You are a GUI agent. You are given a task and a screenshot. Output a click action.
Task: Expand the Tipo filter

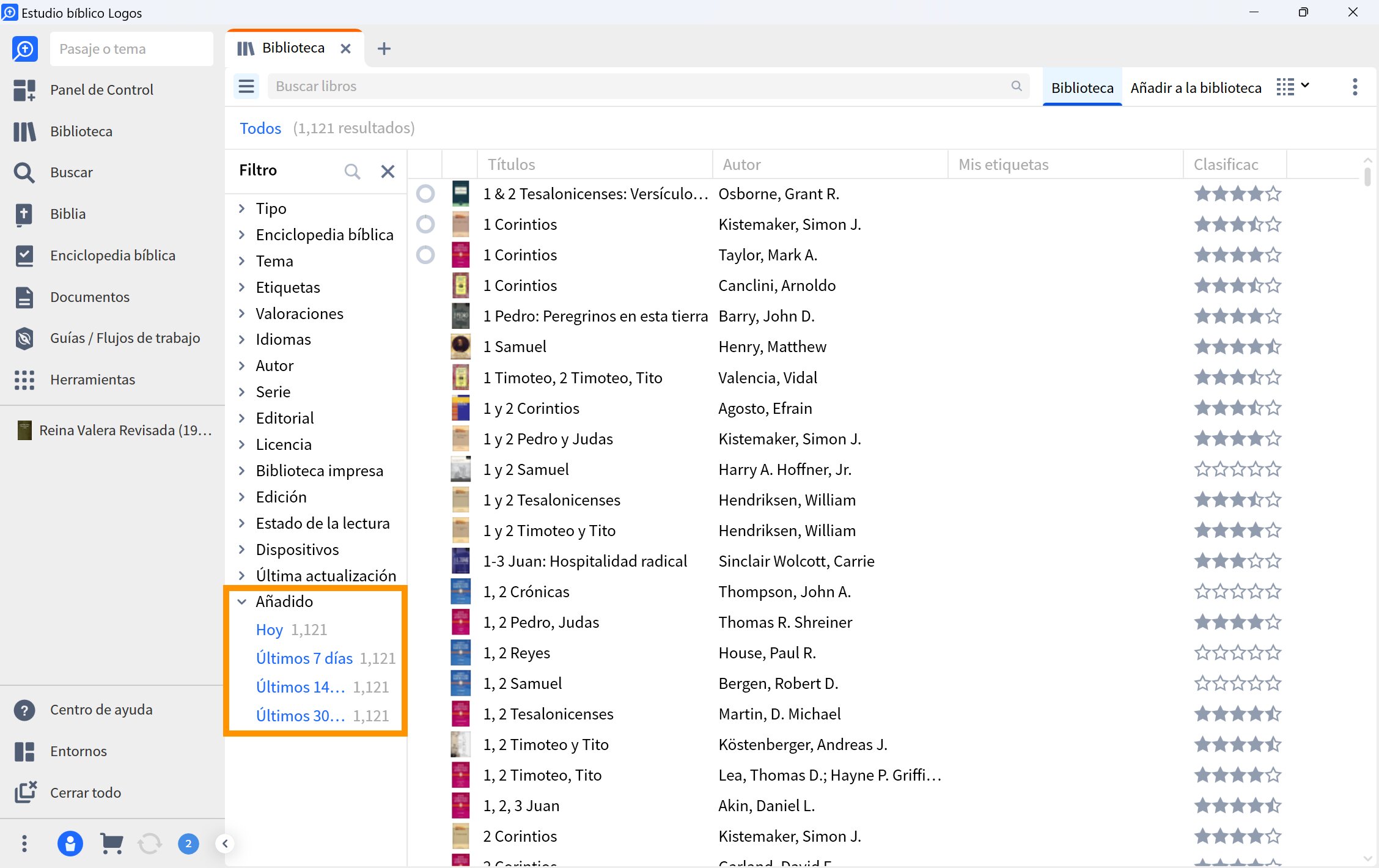pyautogui.click(x=242, y=208)
